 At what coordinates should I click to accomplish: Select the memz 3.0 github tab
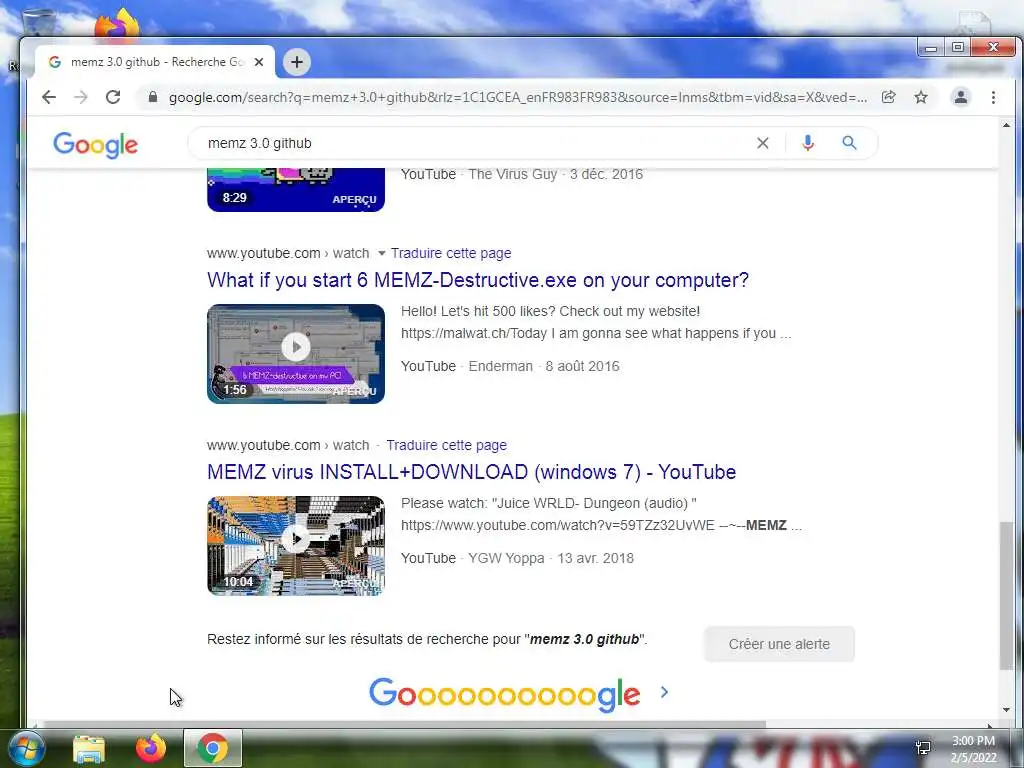[155, 62]
